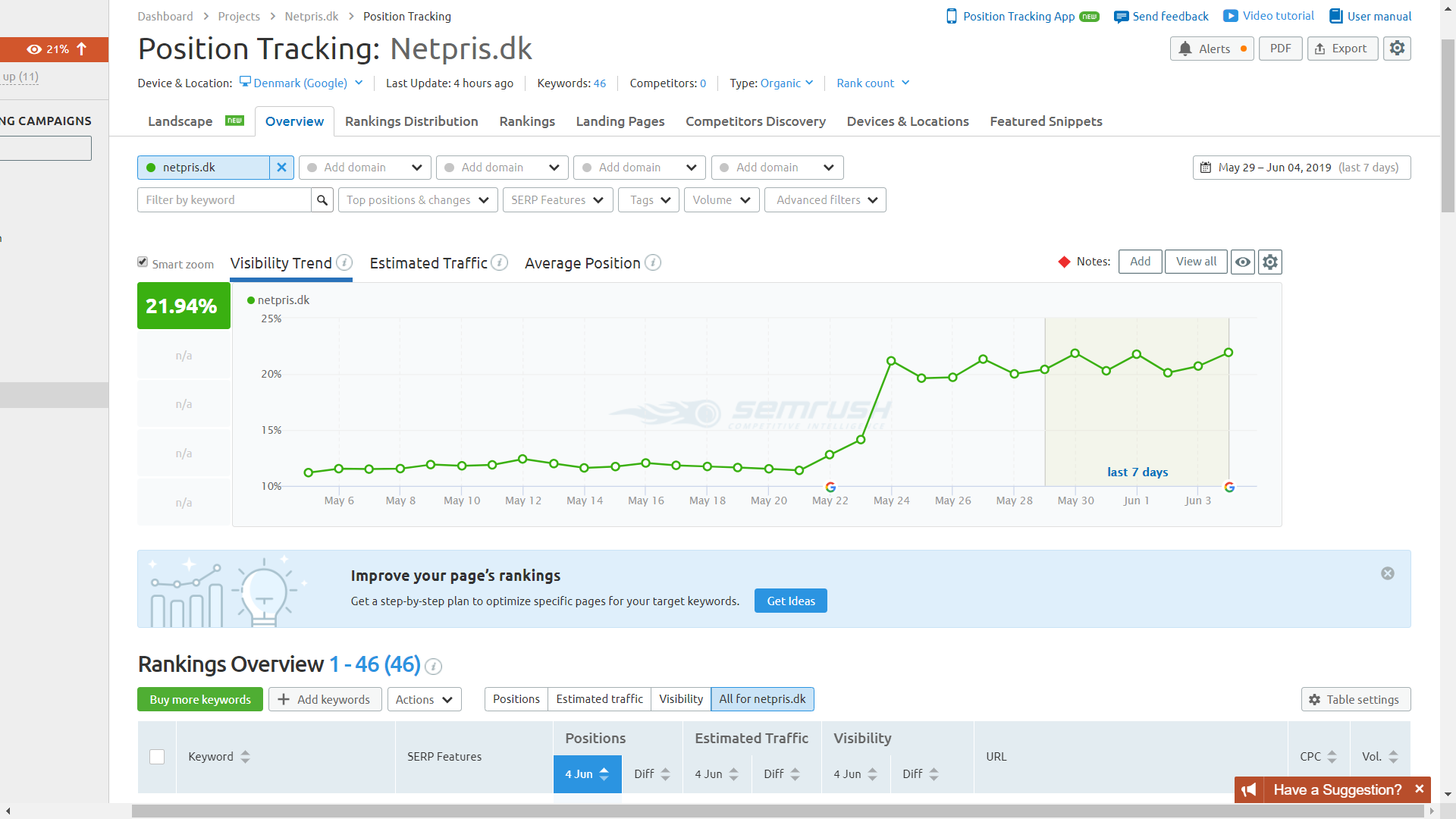Select the Positions table view
The height and width of the screenshot is (819, 1456).
516,699
